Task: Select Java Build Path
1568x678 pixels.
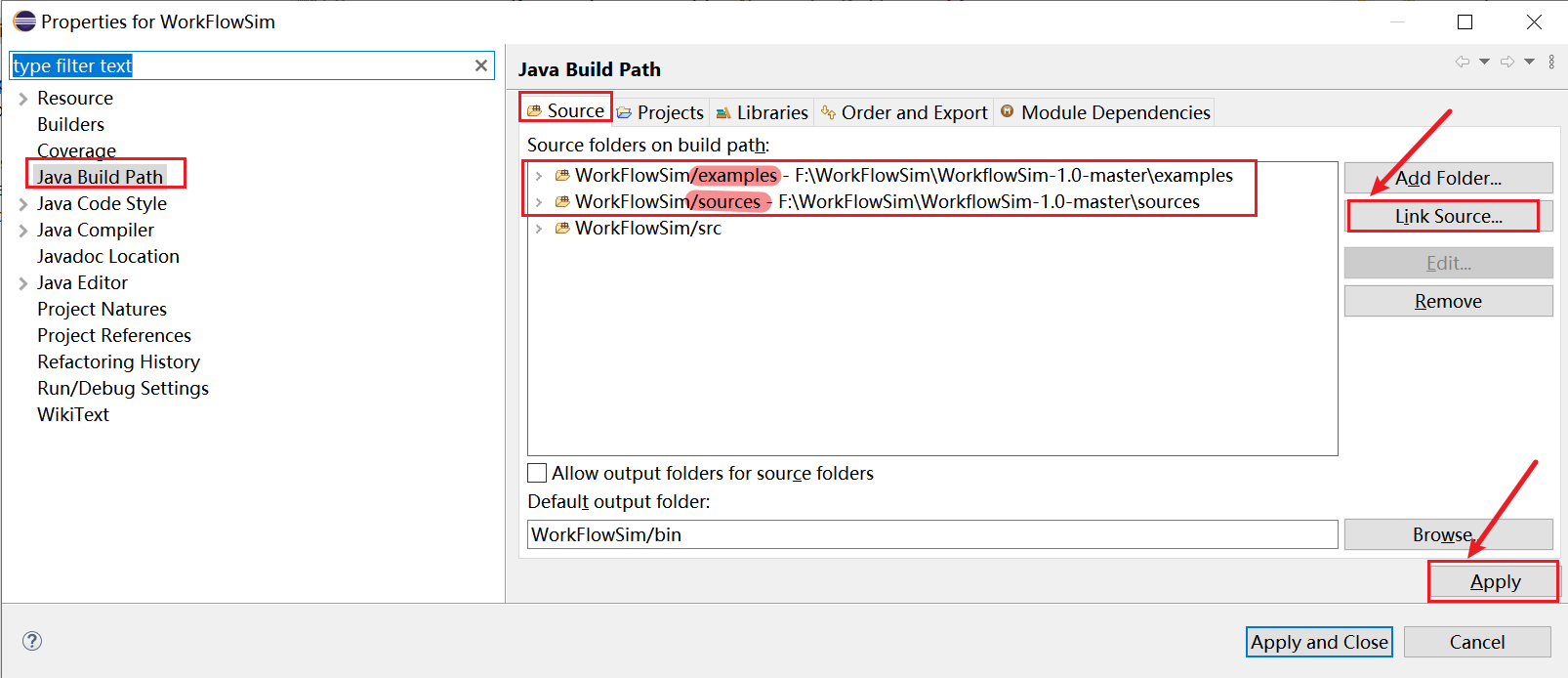Action: (x=100, y=177)
